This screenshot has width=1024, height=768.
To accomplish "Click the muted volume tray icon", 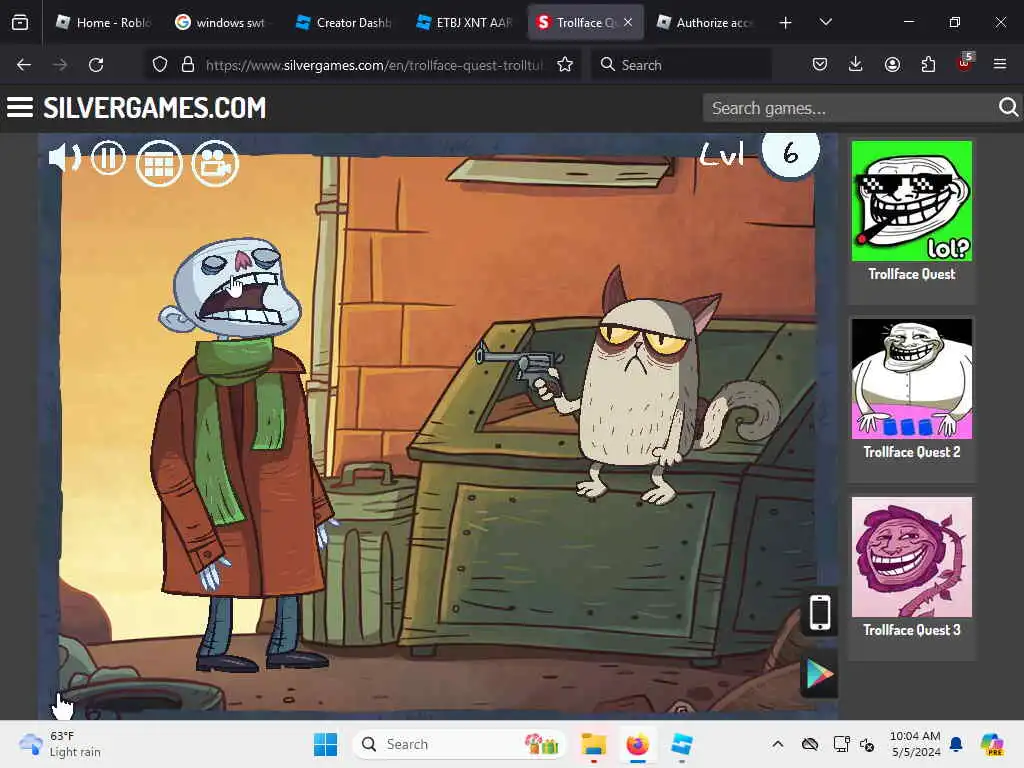I will coord(867,744).
